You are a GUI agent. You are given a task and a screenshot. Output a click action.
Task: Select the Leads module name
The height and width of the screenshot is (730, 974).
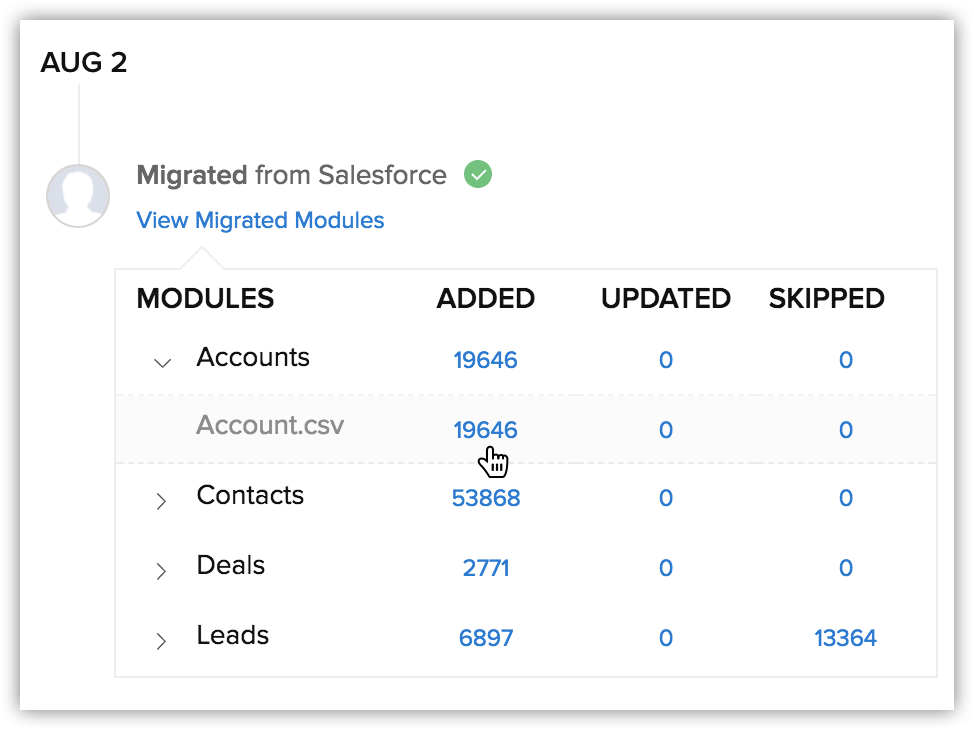coord(233,635)
